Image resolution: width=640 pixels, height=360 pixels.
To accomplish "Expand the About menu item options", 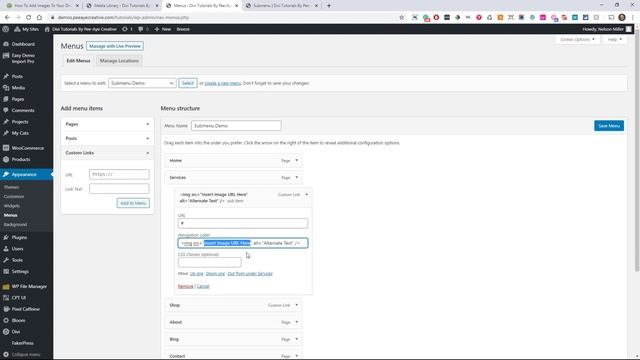I will tap(297, 322).
